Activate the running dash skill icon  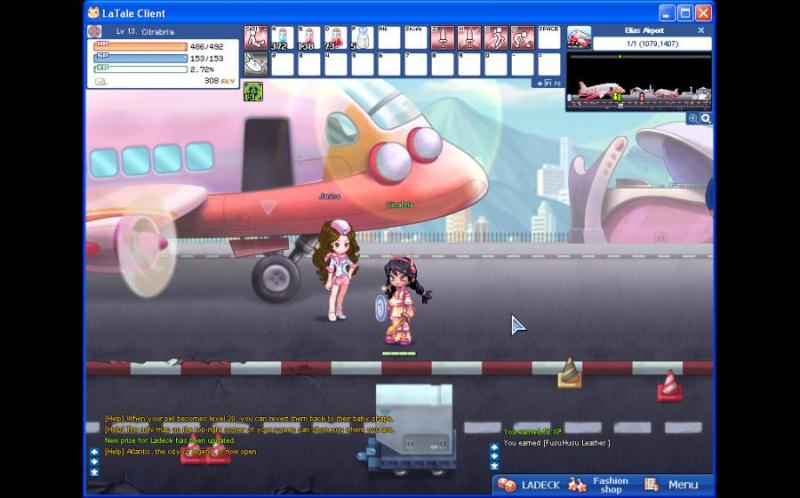tap(496, 38)
